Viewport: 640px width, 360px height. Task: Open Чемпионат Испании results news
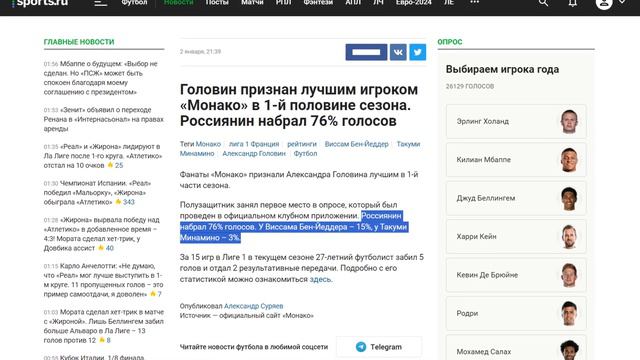[x=98, y=193]
